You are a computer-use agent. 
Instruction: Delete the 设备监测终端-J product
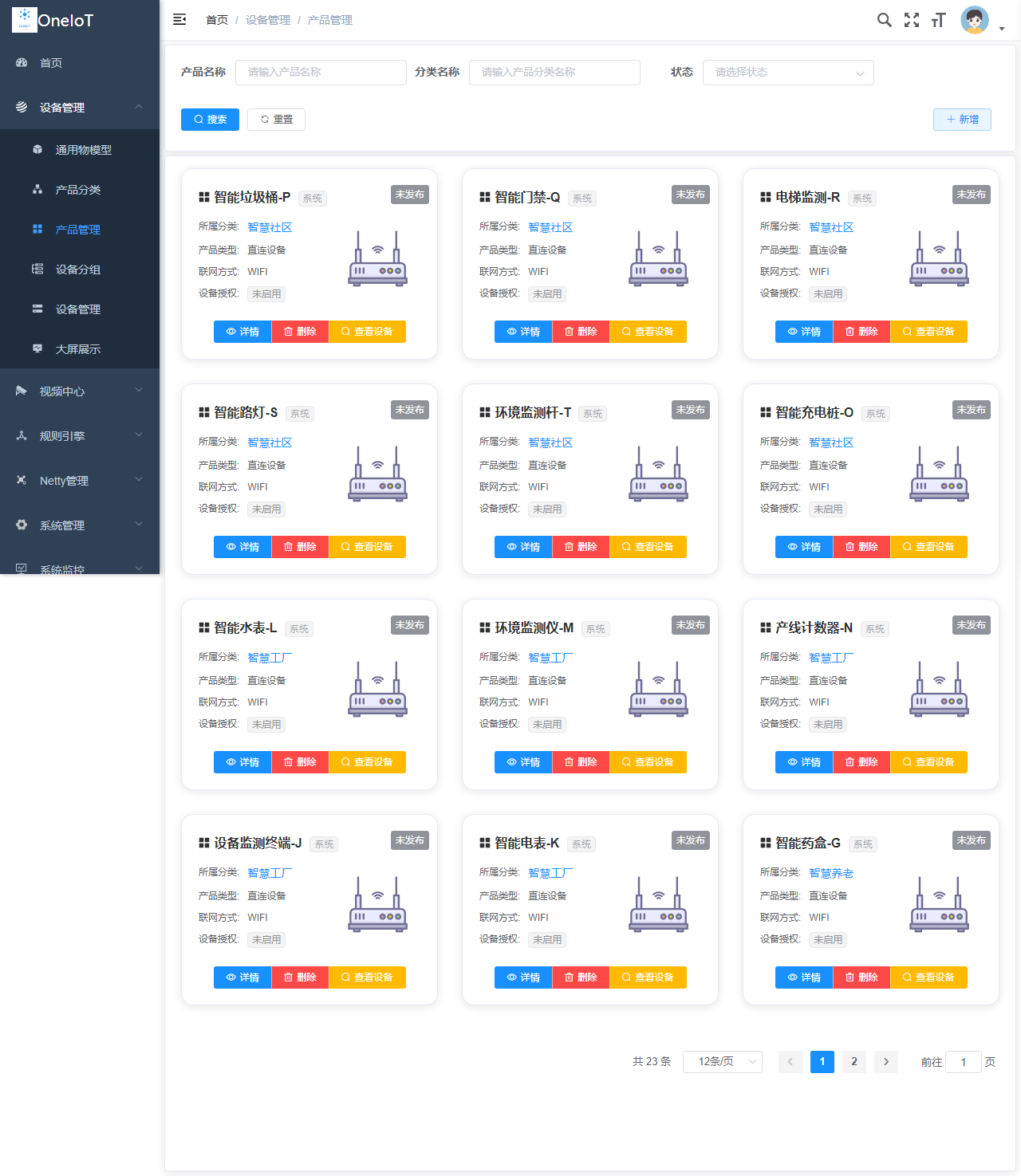pyautogui.click(x=300, y=977)
